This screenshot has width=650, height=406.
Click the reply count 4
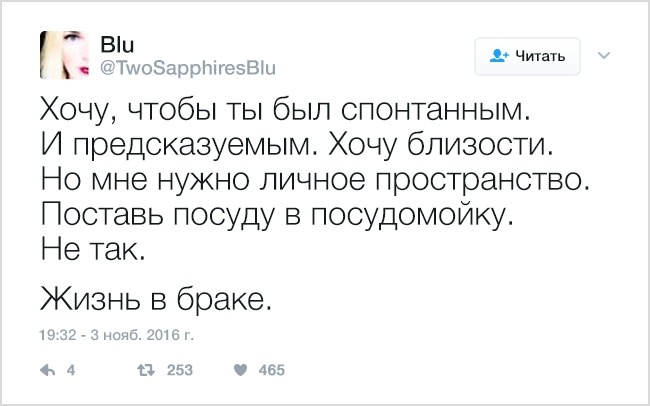pos(71,369)
